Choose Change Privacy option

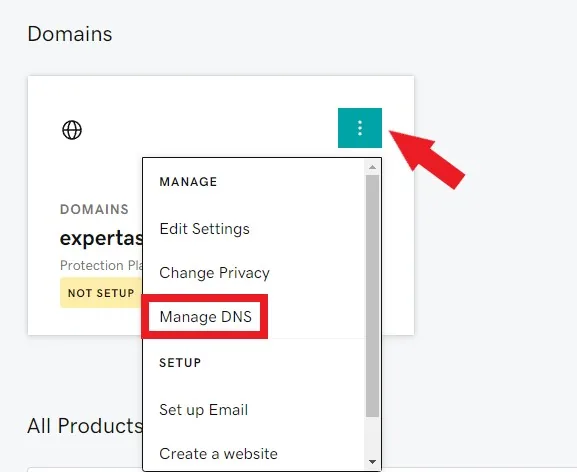[x=214, y=273]
